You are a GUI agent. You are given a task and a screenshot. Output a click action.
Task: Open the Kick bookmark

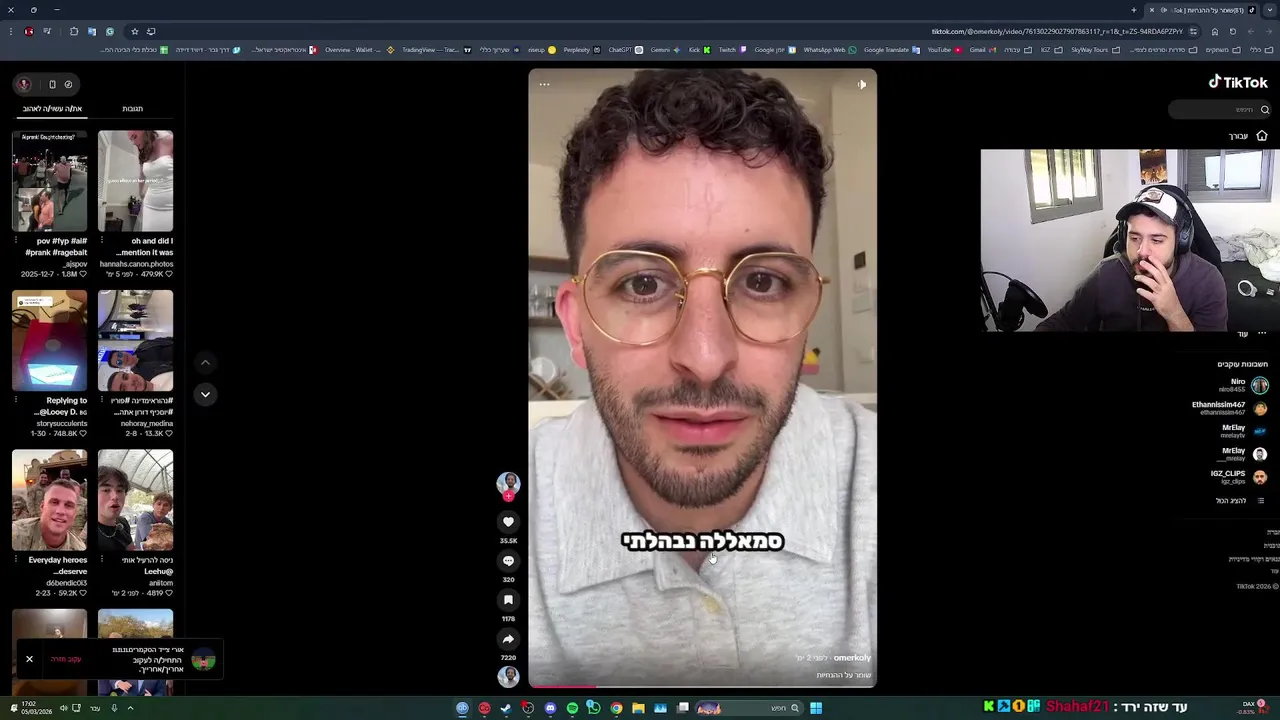point(699,50)
